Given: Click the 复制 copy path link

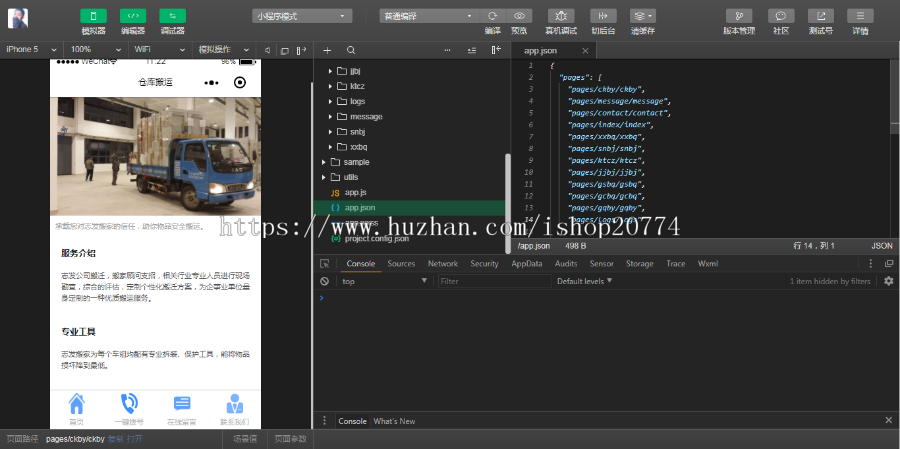Looking at the screenshot, I should pyautogui.click(x=115, y=439).
